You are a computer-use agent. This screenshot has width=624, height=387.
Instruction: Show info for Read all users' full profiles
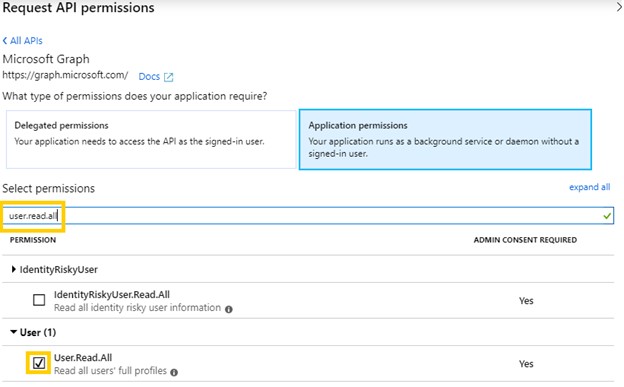(174, 372)
